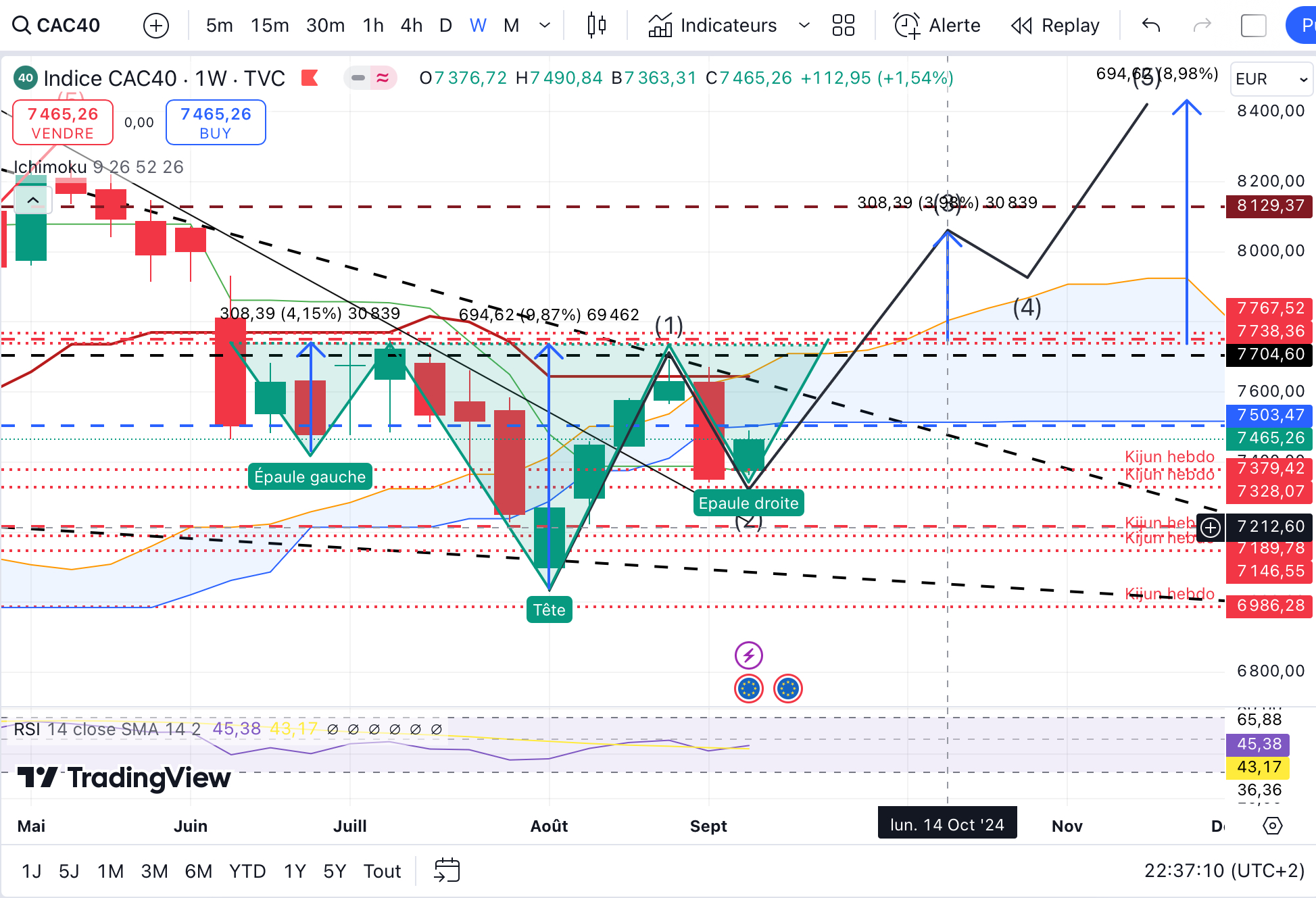Open the candlestick chart type selector
Screen dimensions: 1316x898
pos(596,26)
